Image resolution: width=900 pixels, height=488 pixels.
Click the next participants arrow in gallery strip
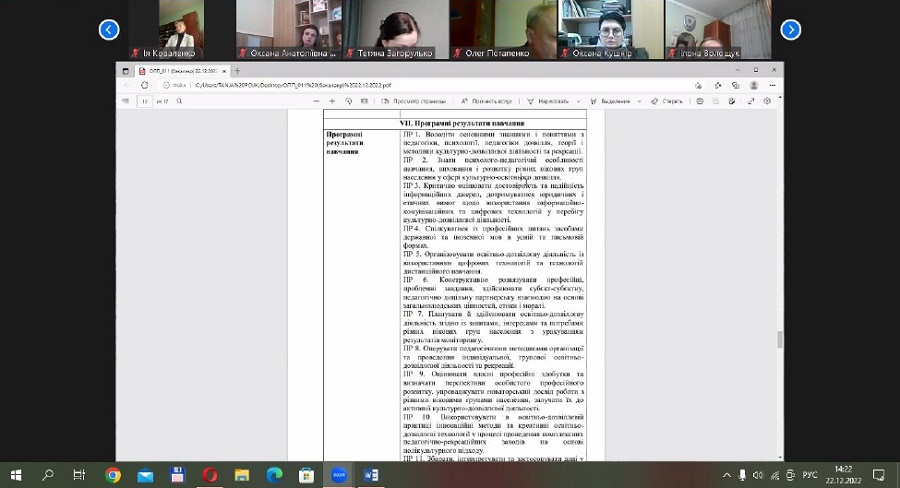(x=790, y=30)
